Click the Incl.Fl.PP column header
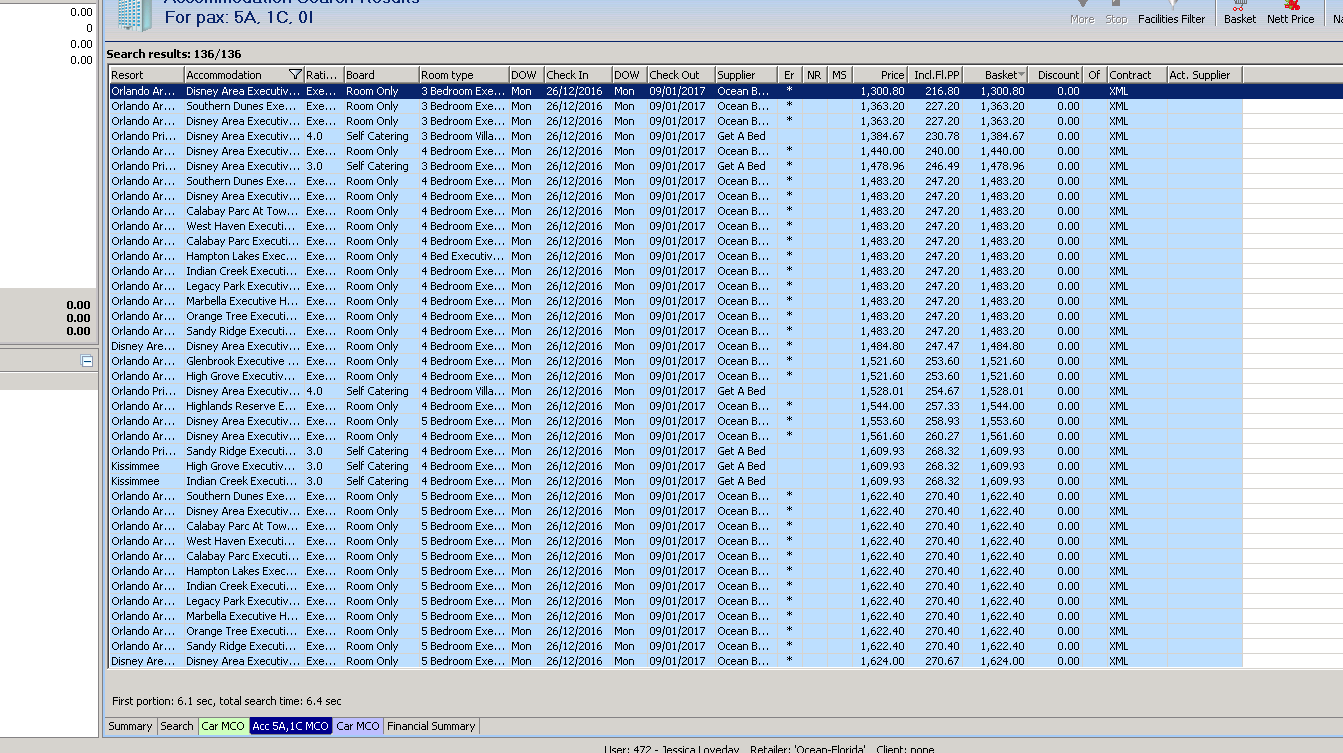Screen dimensions: 1343x753 click(x=935, y=75)
